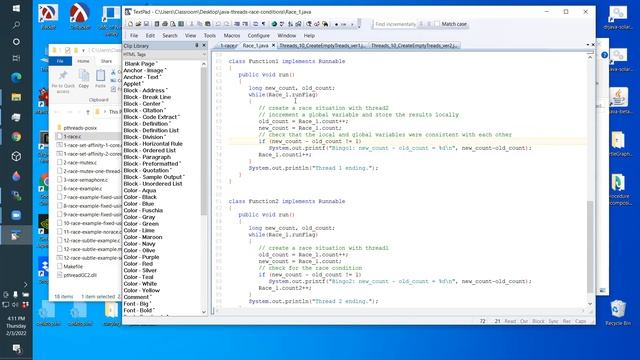
Task: Open the HTML Tags clip library dropdown
Action: pyautogui.click(x=204, y=54)
